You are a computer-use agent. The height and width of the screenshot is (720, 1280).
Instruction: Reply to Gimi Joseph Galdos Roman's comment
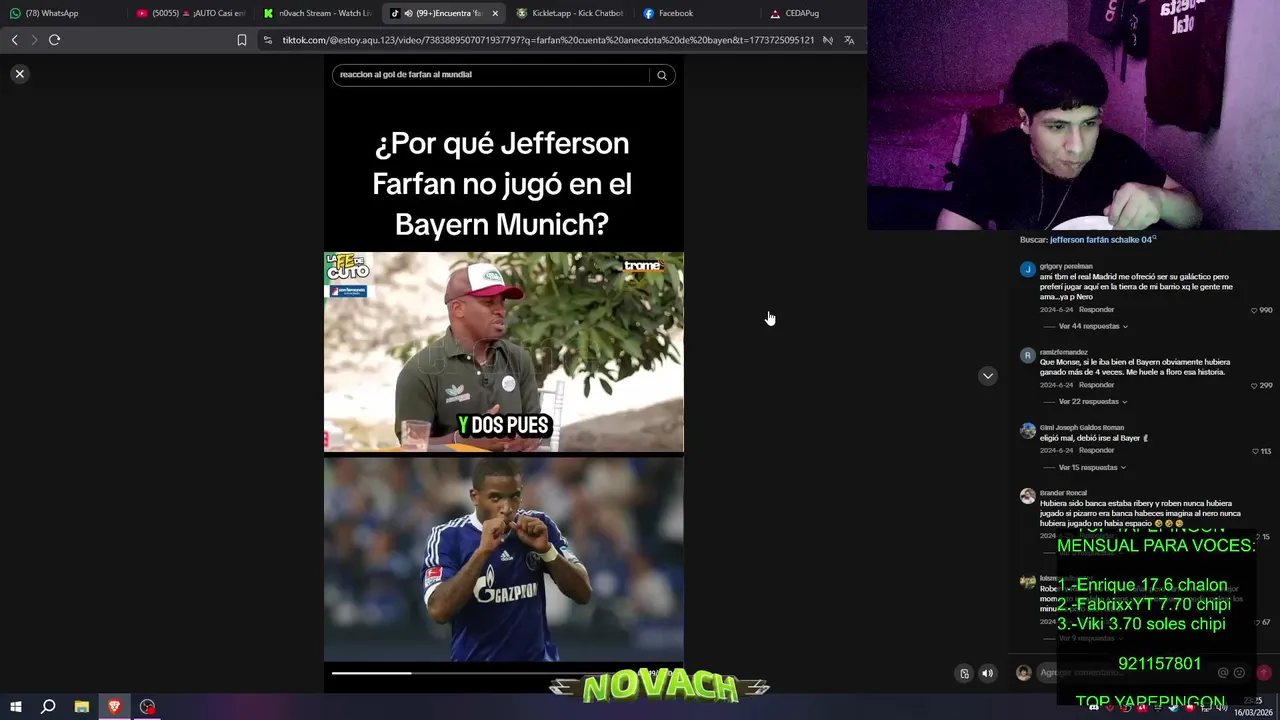[x=1096, y=450]
